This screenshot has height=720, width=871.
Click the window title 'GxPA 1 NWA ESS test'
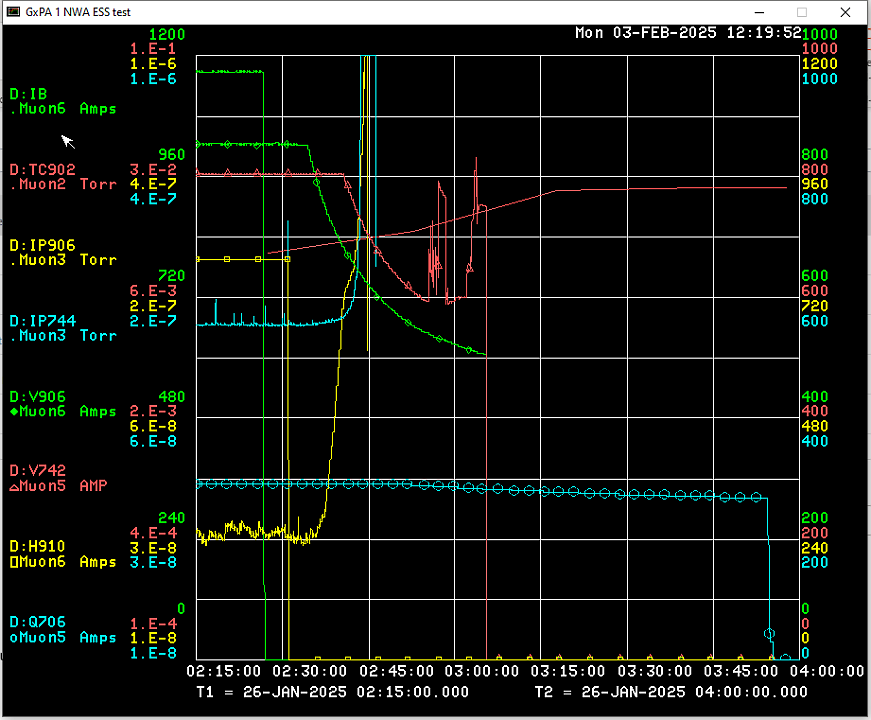click(x=78, y=12)
